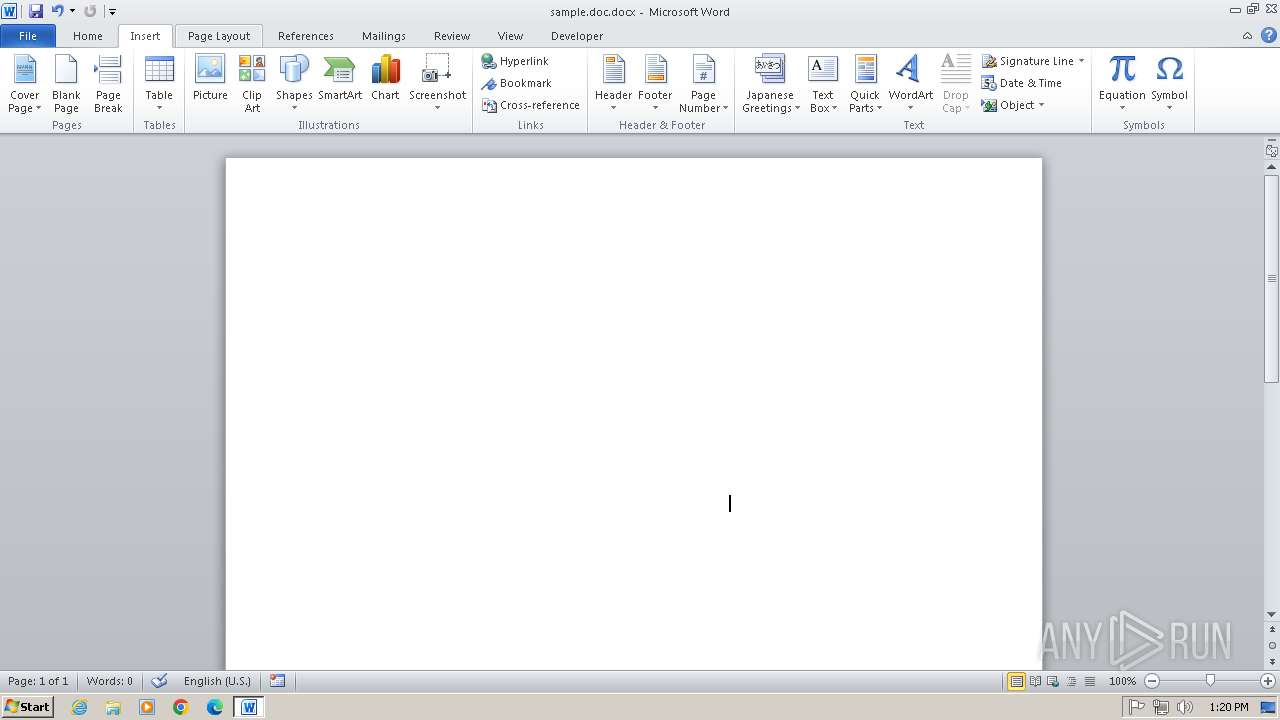Click the Words: 0 status indicator
The image size is (1280, 720).
[109, 681]
